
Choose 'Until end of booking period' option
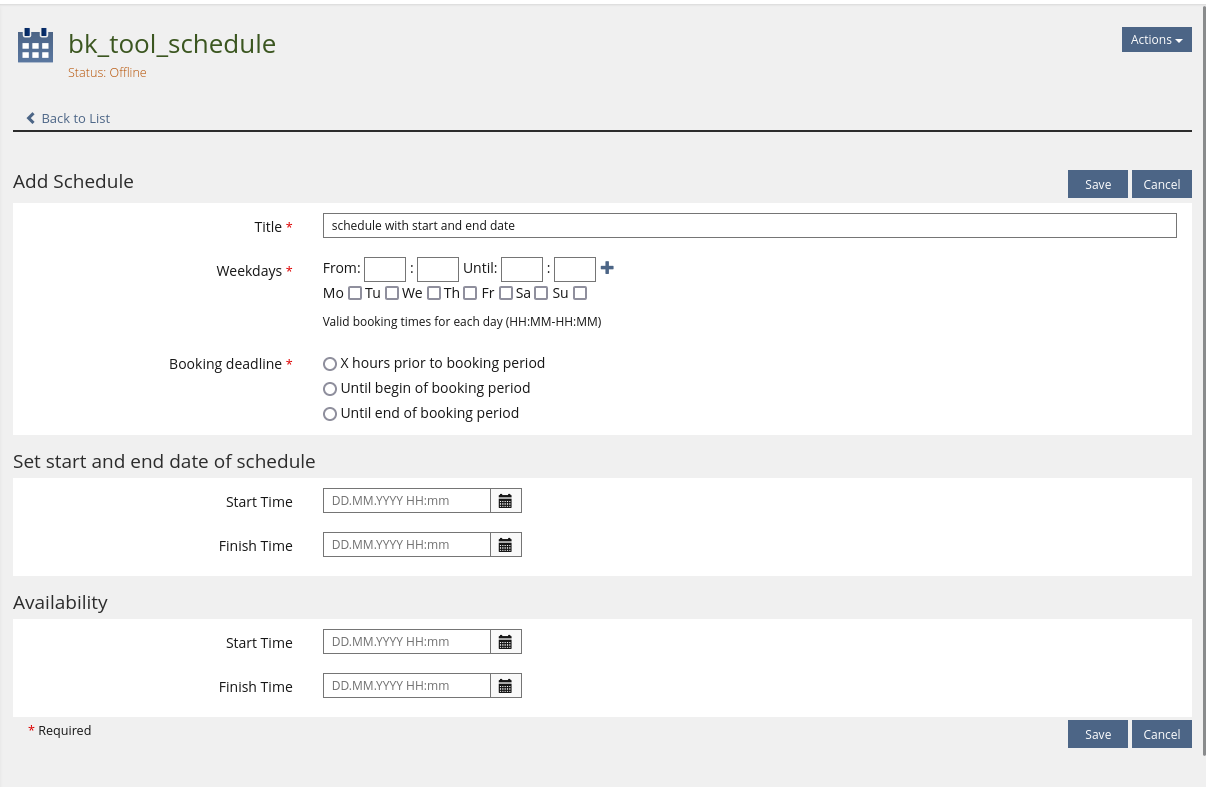(330, 414)
